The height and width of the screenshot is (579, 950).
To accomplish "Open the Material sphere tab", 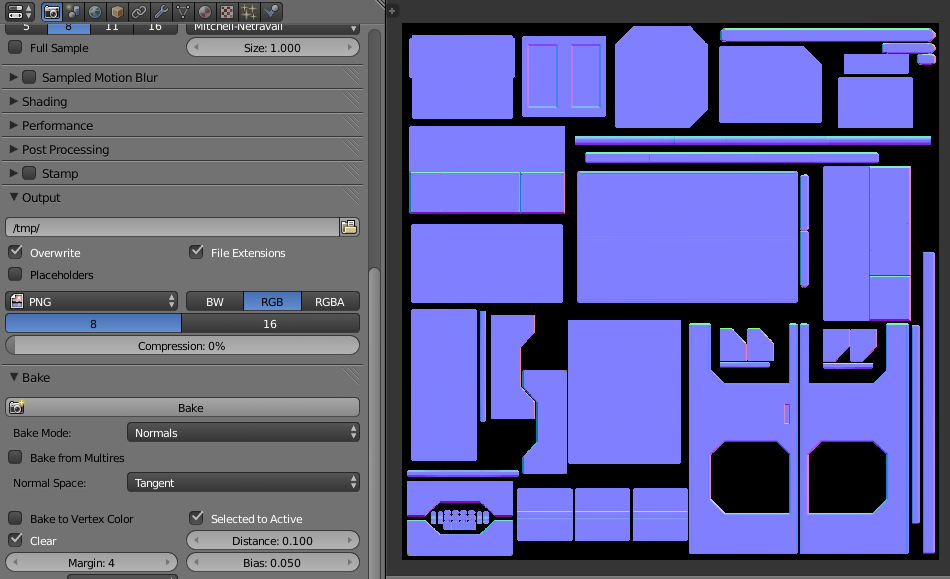I will [x=205, y=12].
